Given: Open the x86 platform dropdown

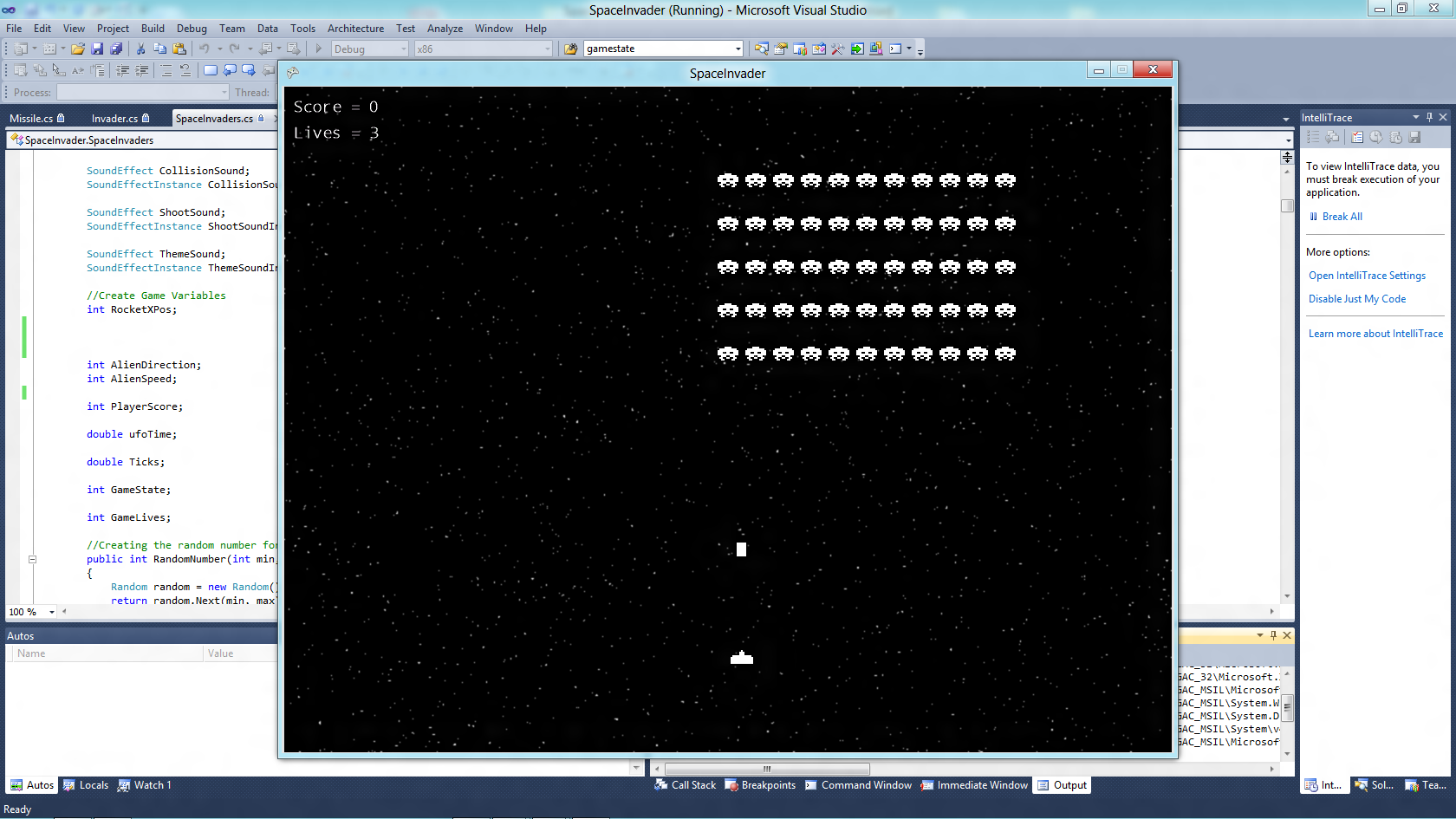Looking at the screenshot, I should tap(547, 49).
